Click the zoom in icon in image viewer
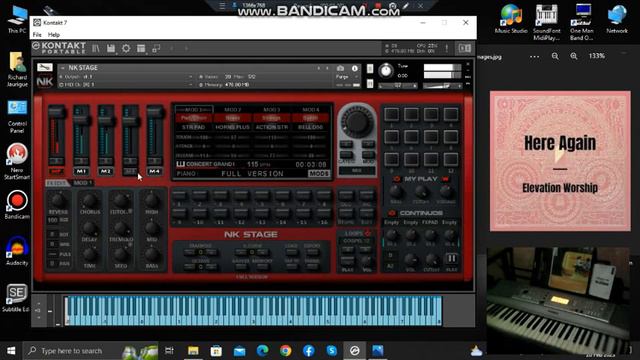640x360 pixels. click(573, 56)
